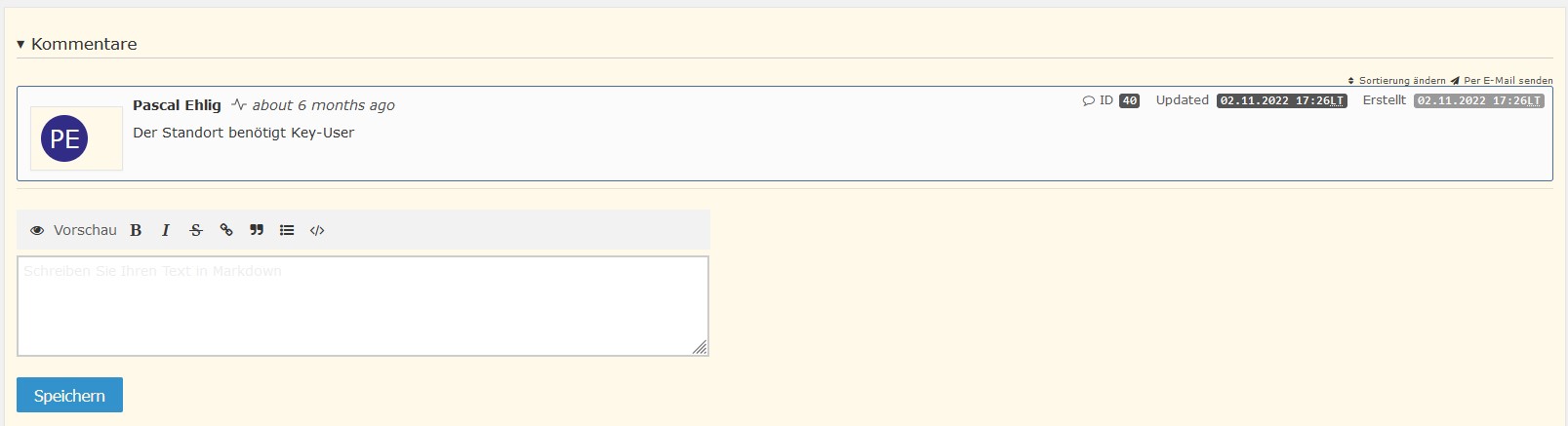Insert a code block in the comment
1568x426 pixels.
click(317, 230)
